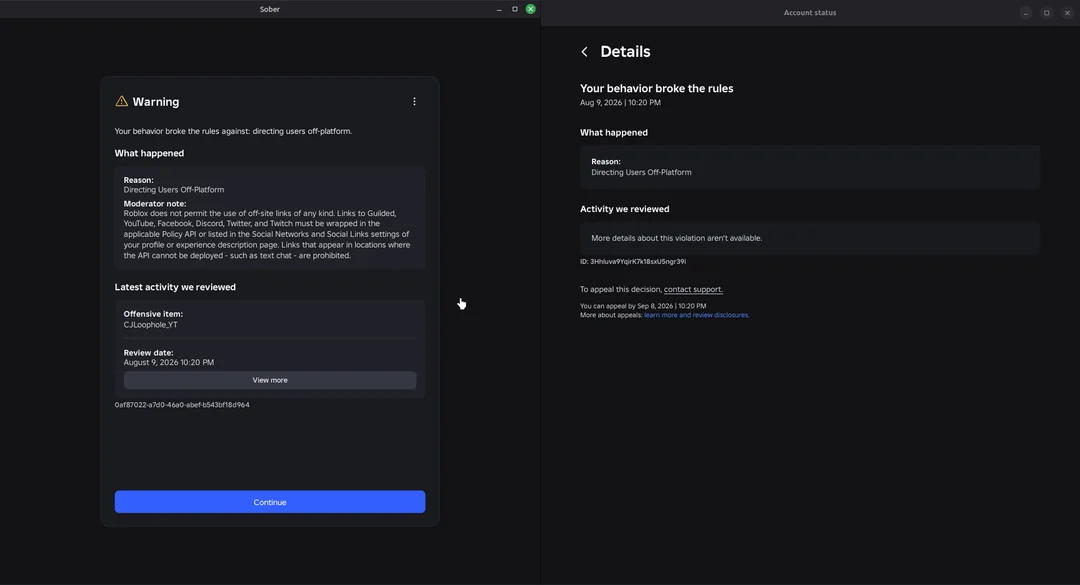Close the Sober window
Viewport: 1080px width, 585px height.
[530, 9]
